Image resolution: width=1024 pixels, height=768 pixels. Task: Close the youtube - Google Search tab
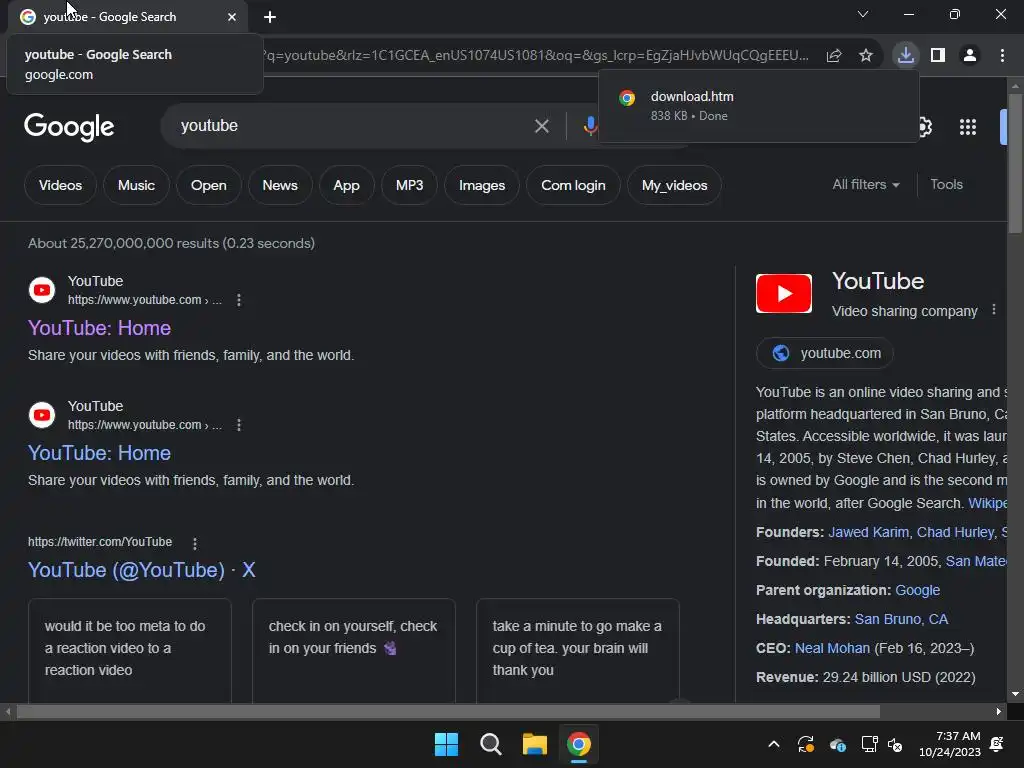[x=232, y=17]
